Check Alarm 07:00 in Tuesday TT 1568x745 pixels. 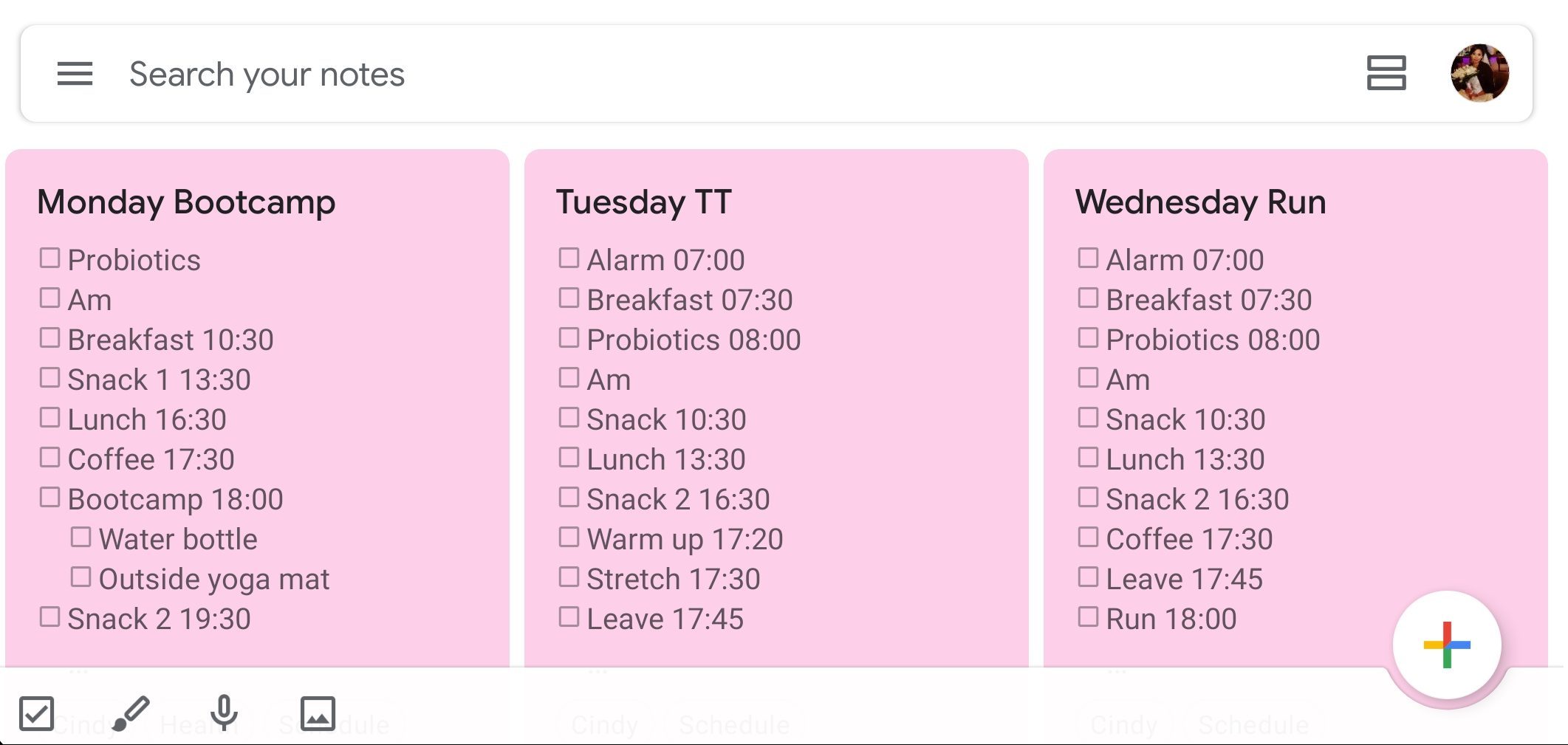pyautogui.click(x=569, y=258)
